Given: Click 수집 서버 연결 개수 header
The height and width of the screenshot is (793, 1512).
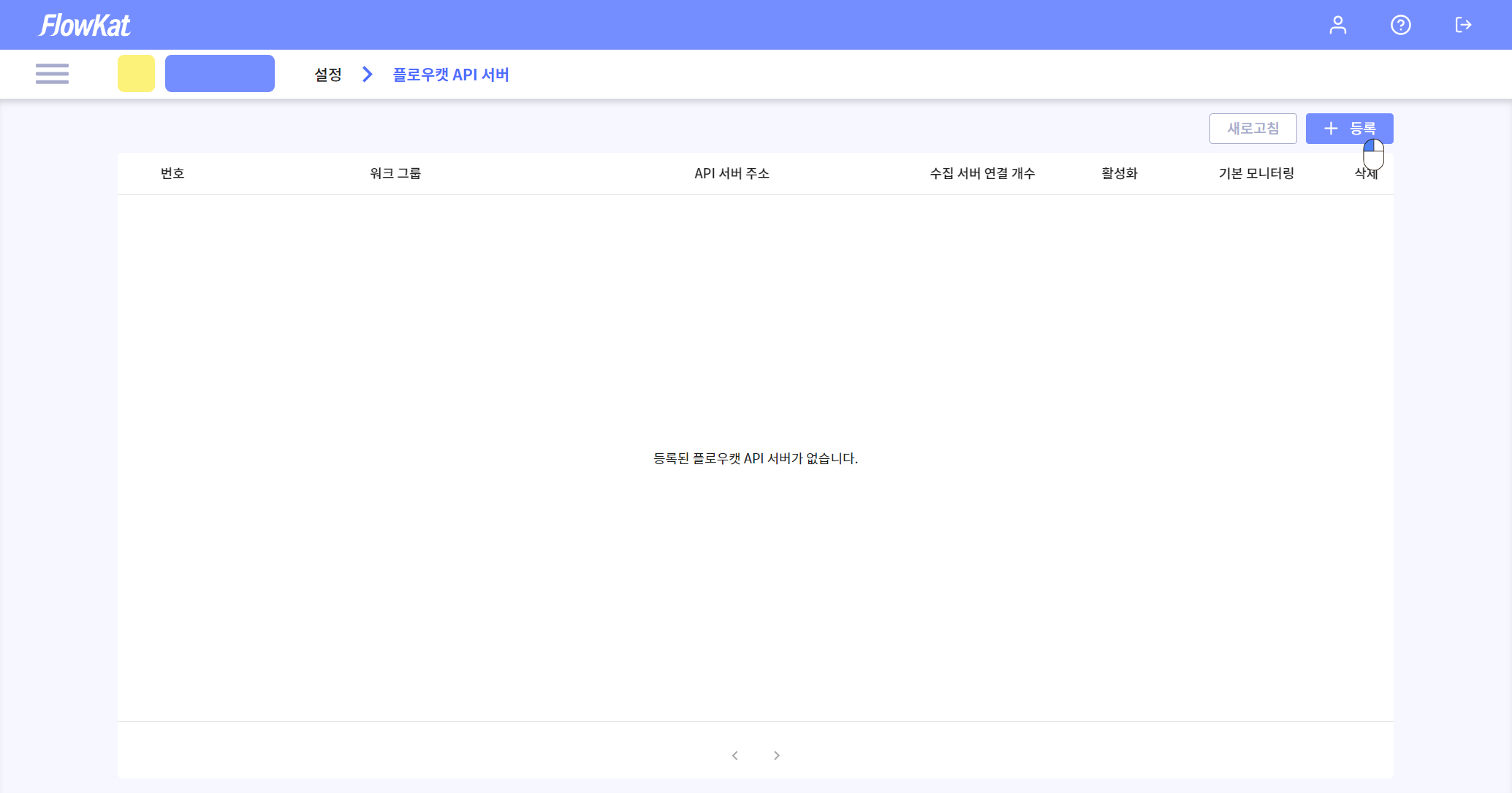Looking at the screenshot, I should (982, 173).
